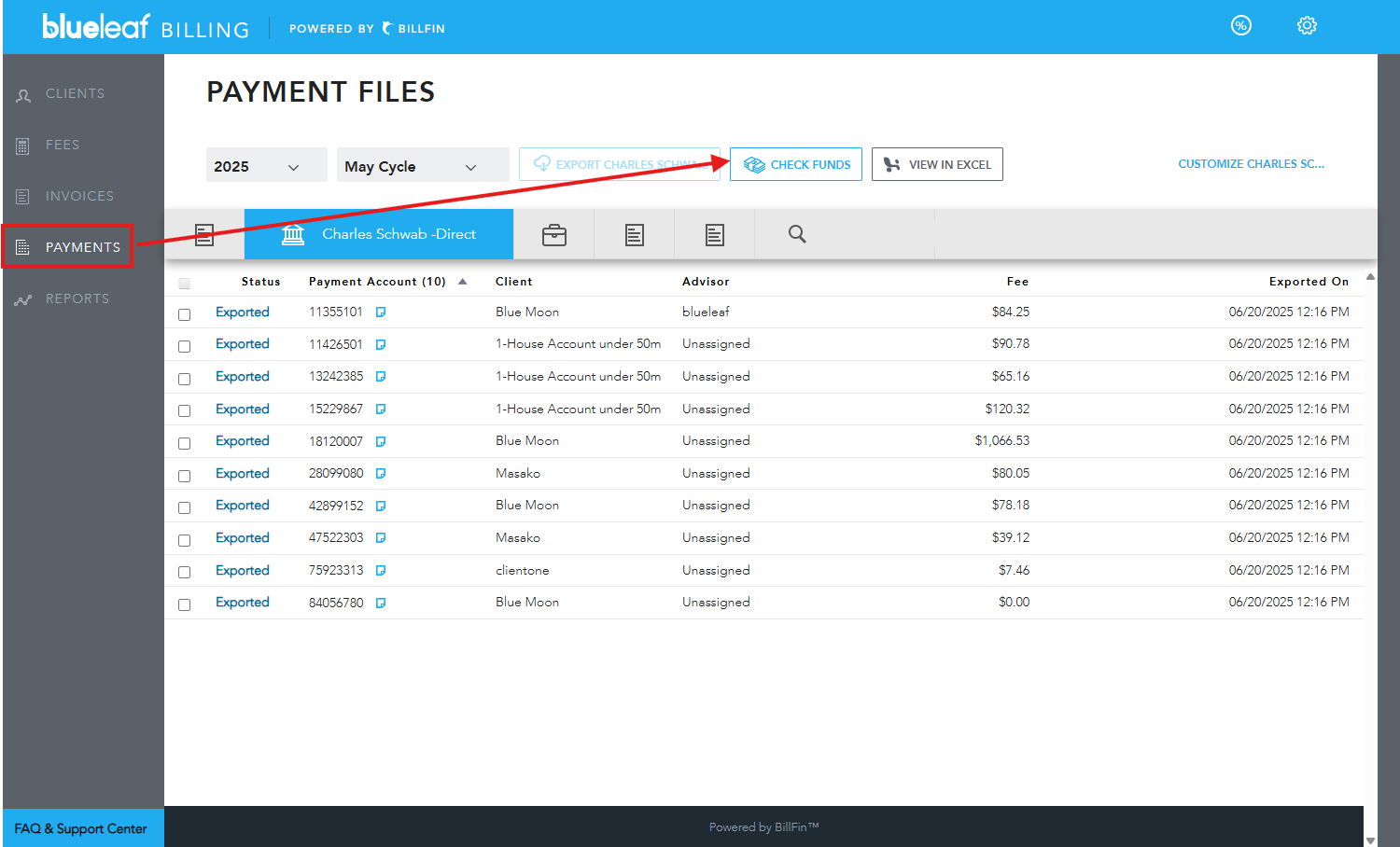Click the Check Funds button

tap(796, 164)
